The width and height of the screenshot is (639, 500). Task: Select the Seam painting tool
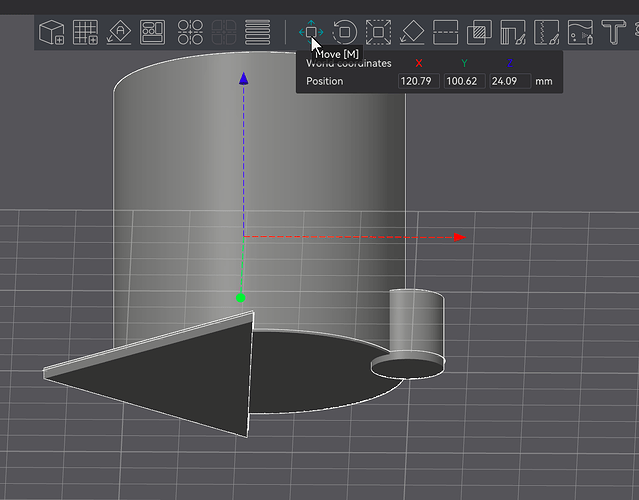(546, 32)
